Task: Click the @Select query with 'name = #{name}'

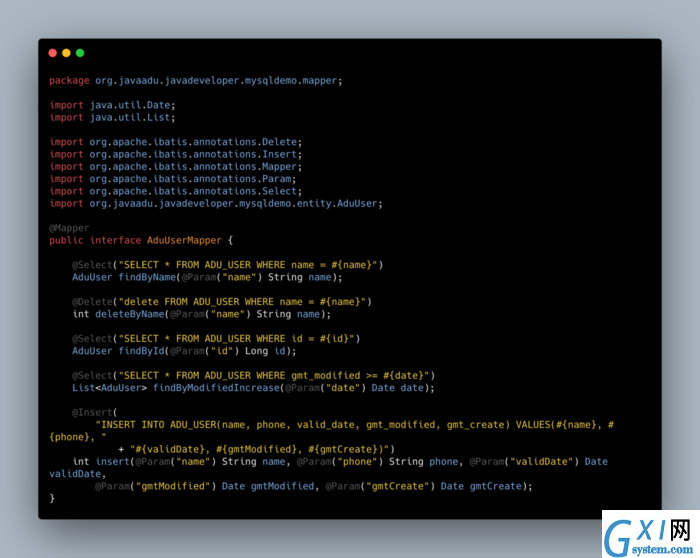Action: [x=228, y=265]
